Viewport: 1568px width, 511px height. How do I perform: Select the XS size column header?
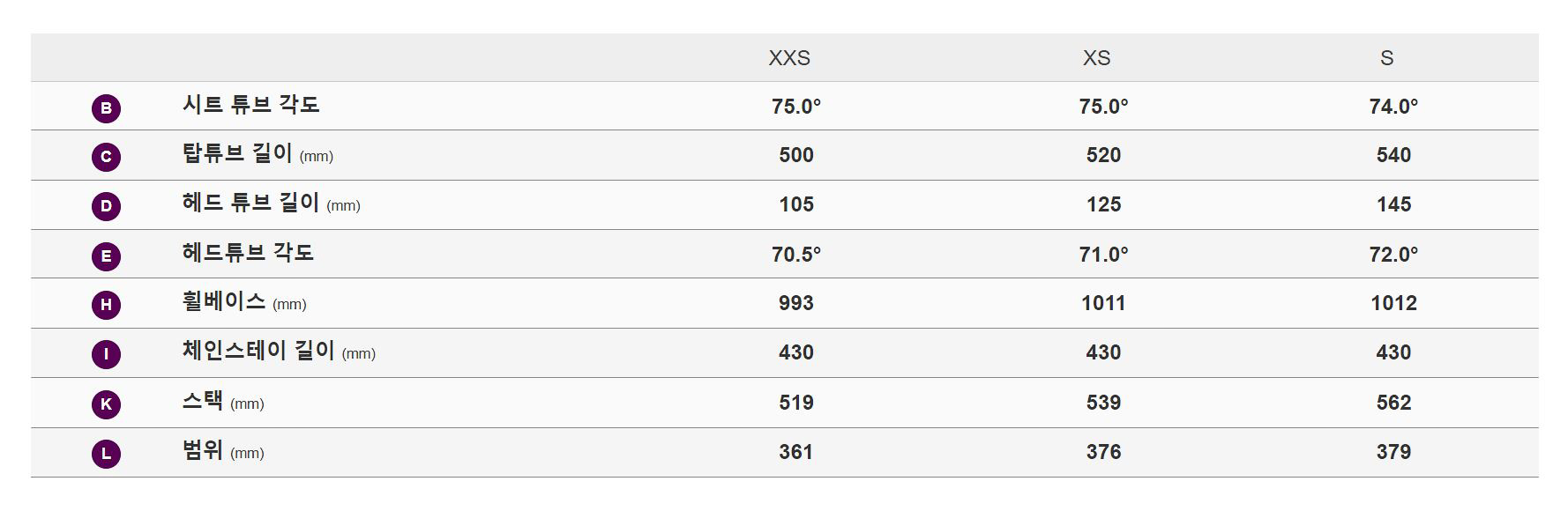tap(1097, 58)
